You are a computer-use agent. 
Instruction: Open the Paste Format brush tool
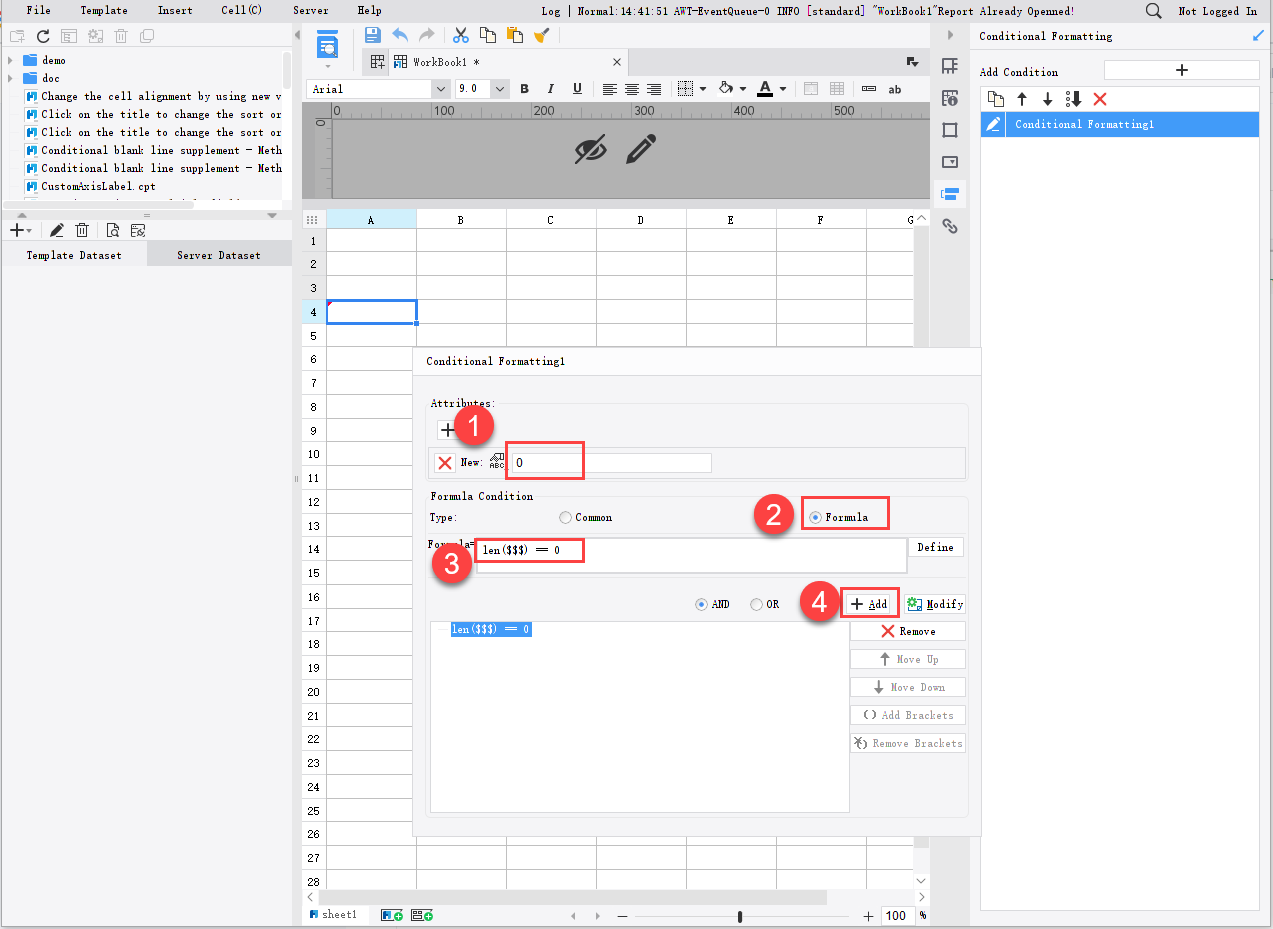(x=542, y=35)
